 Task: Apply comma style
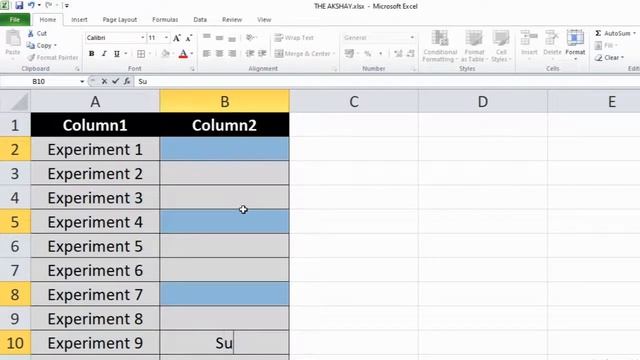click(380, 53)
